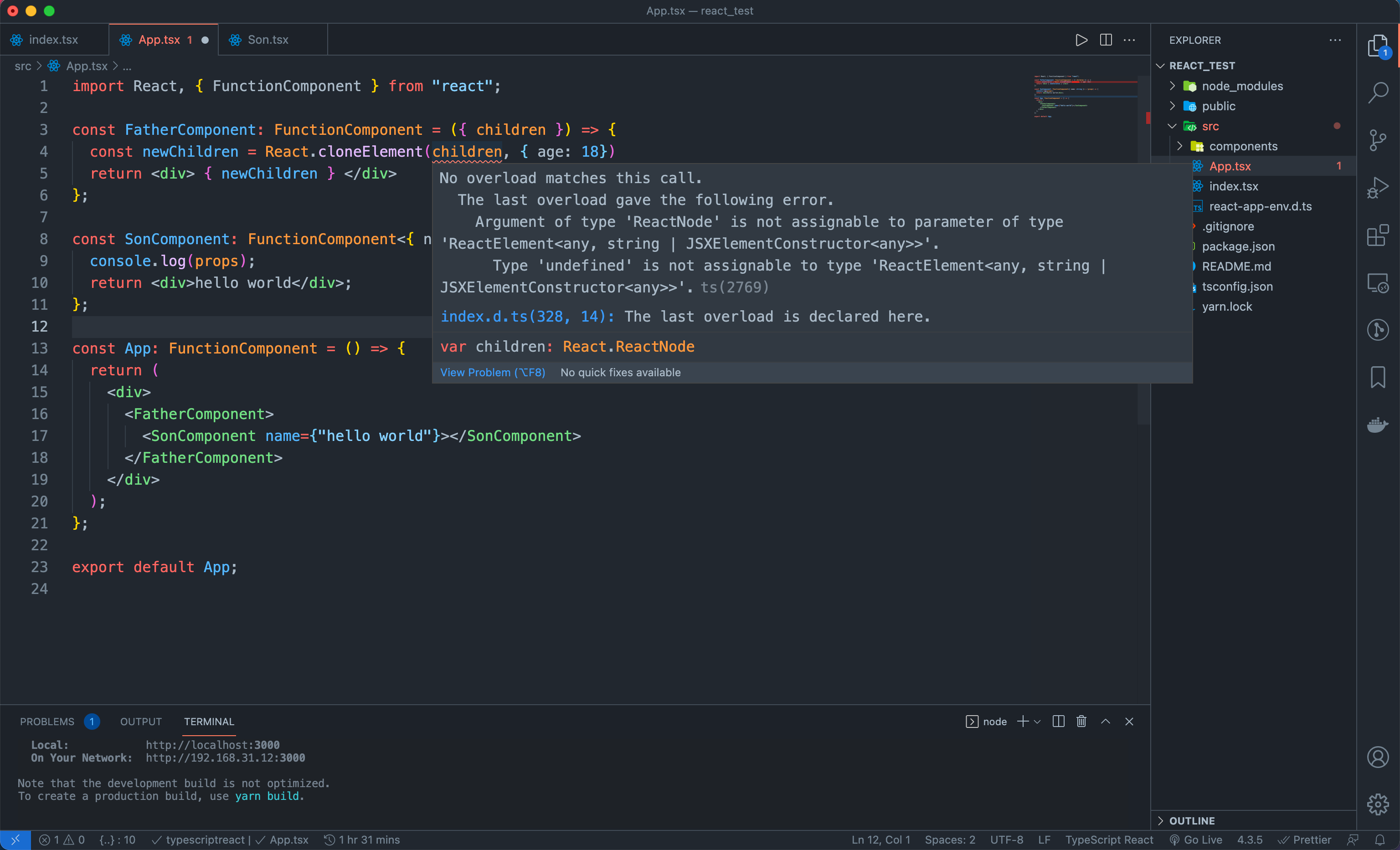This screenshot has width=1400, height=850.
Task: Kill the terminal with trash icon
Action: [1081, 721]
